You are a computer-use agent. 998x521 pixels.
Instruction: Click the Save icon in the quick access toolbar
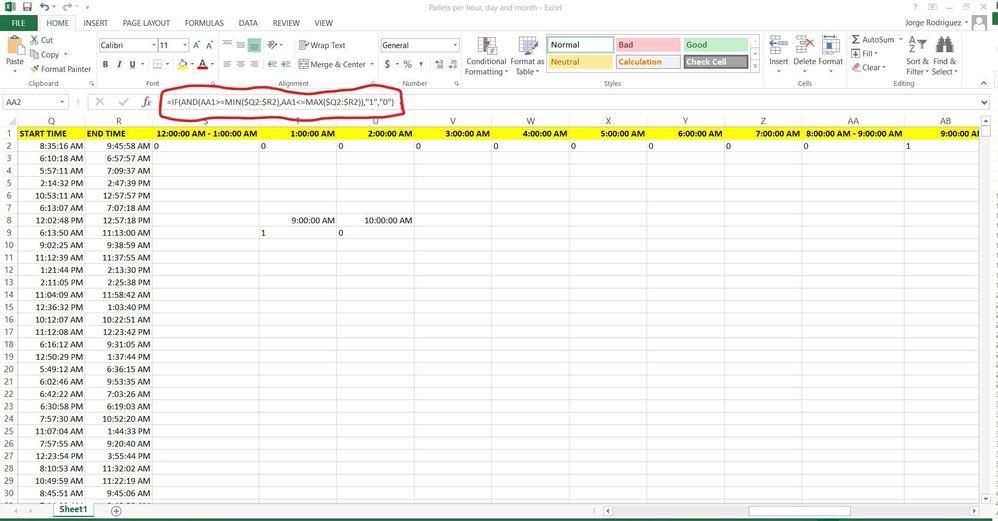tap(27, 7)
